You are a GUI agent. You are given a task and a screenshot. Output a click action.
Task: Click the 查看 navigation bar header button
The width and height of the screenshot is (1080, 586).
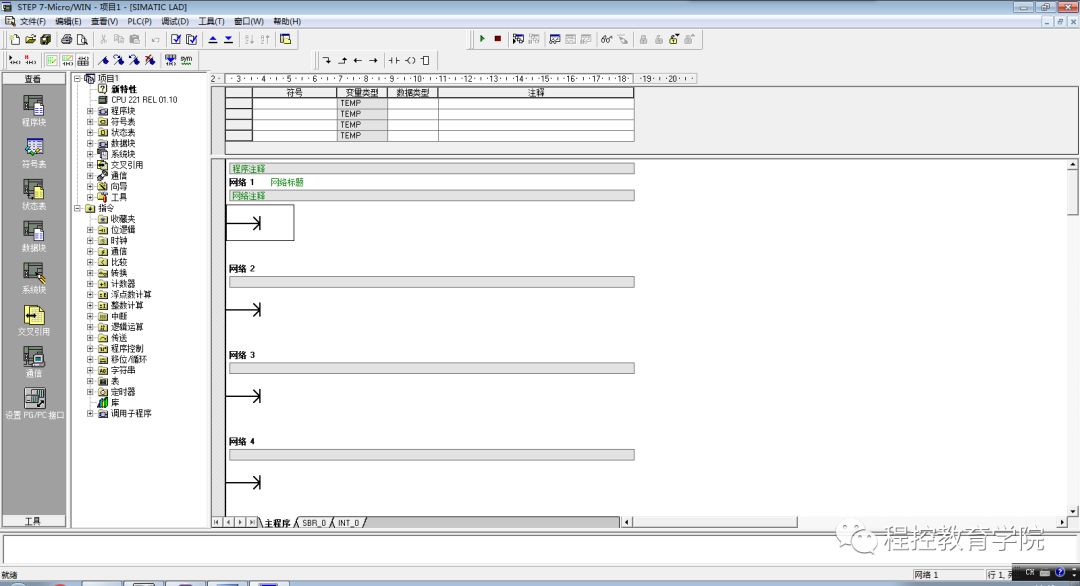[34, 79]
